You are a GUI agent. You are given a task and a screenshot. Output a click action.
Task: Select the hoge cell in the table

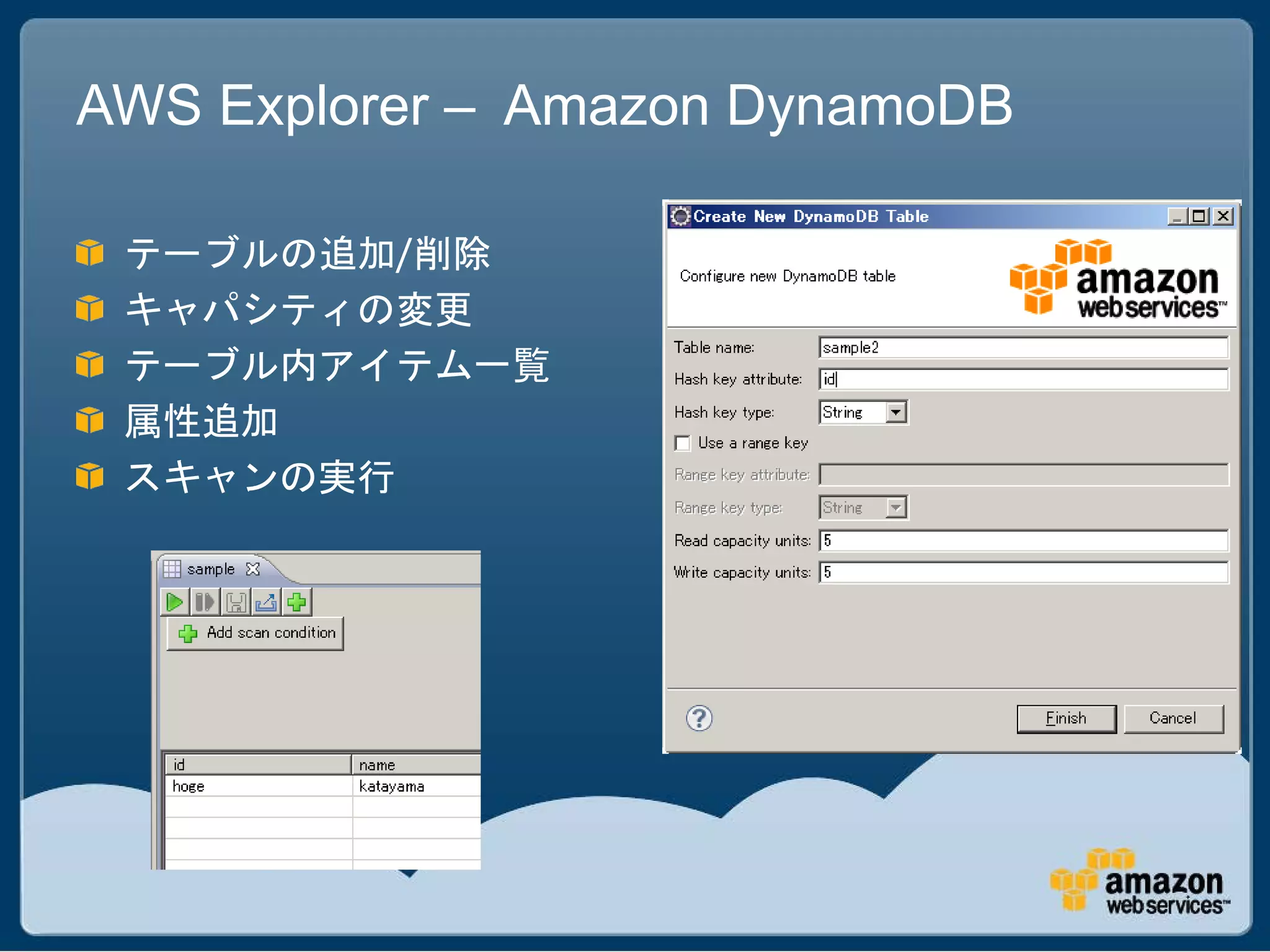(259, 786)
